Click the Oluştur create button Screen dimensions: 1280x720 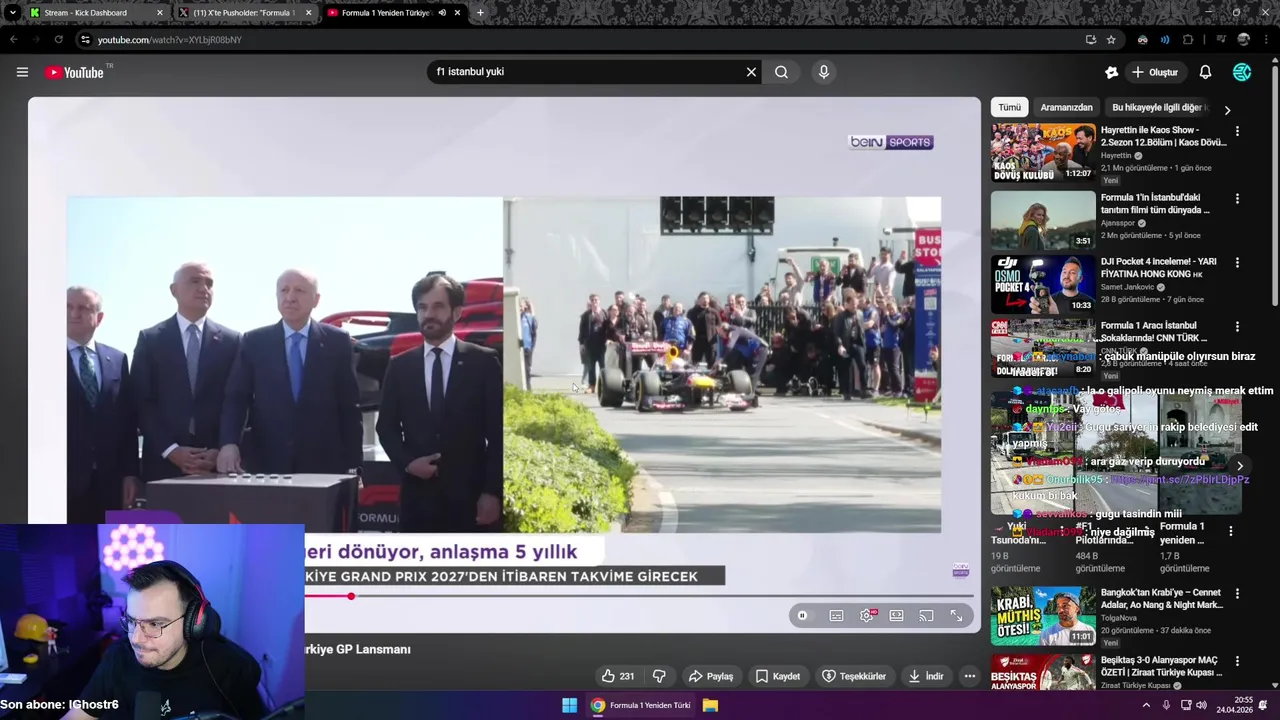tap(1154, 72)
